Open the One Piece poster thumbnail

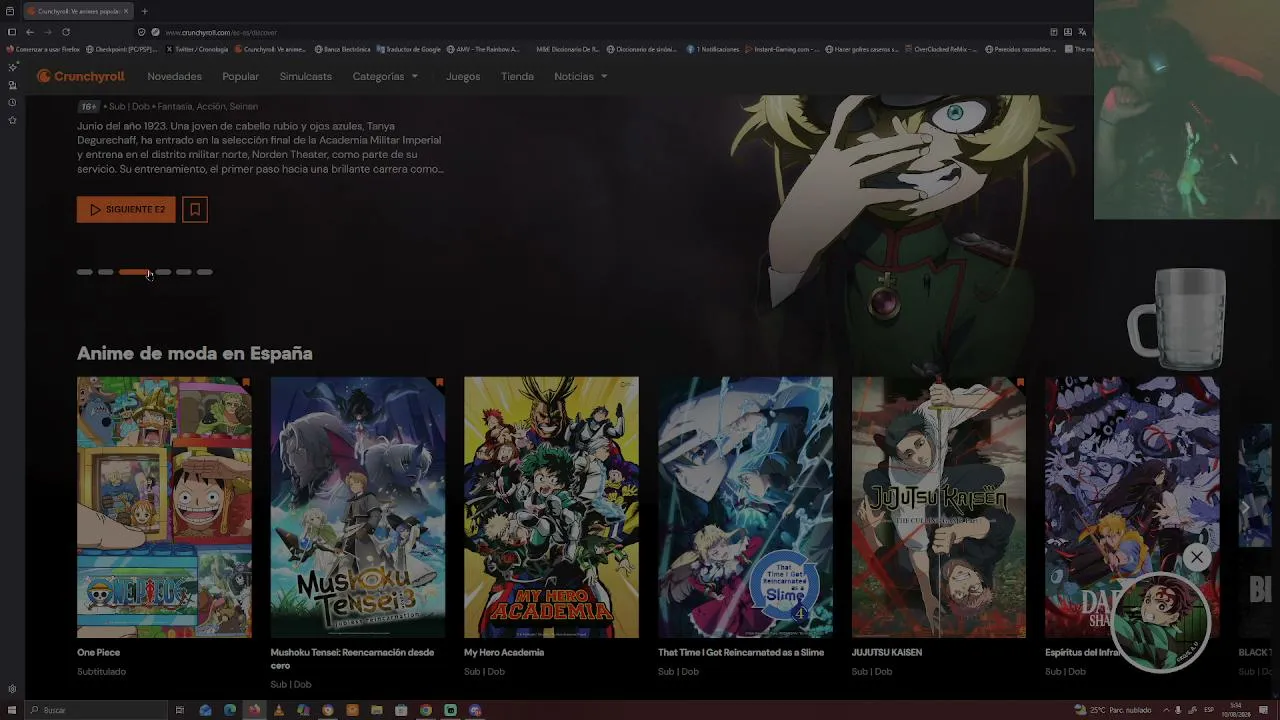164,507
